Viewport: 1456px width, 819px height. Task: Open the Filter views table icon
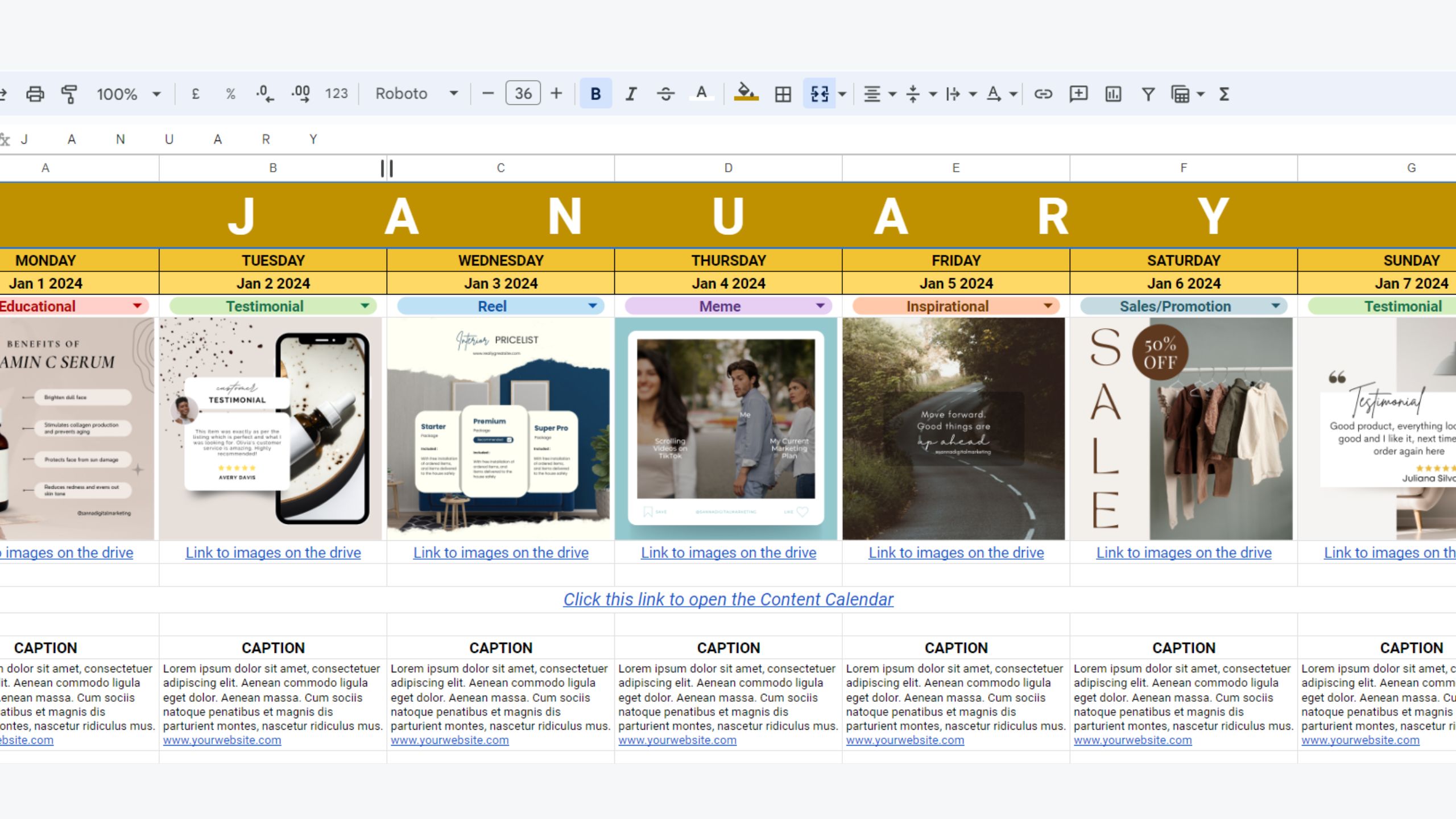pos(1181,94)
